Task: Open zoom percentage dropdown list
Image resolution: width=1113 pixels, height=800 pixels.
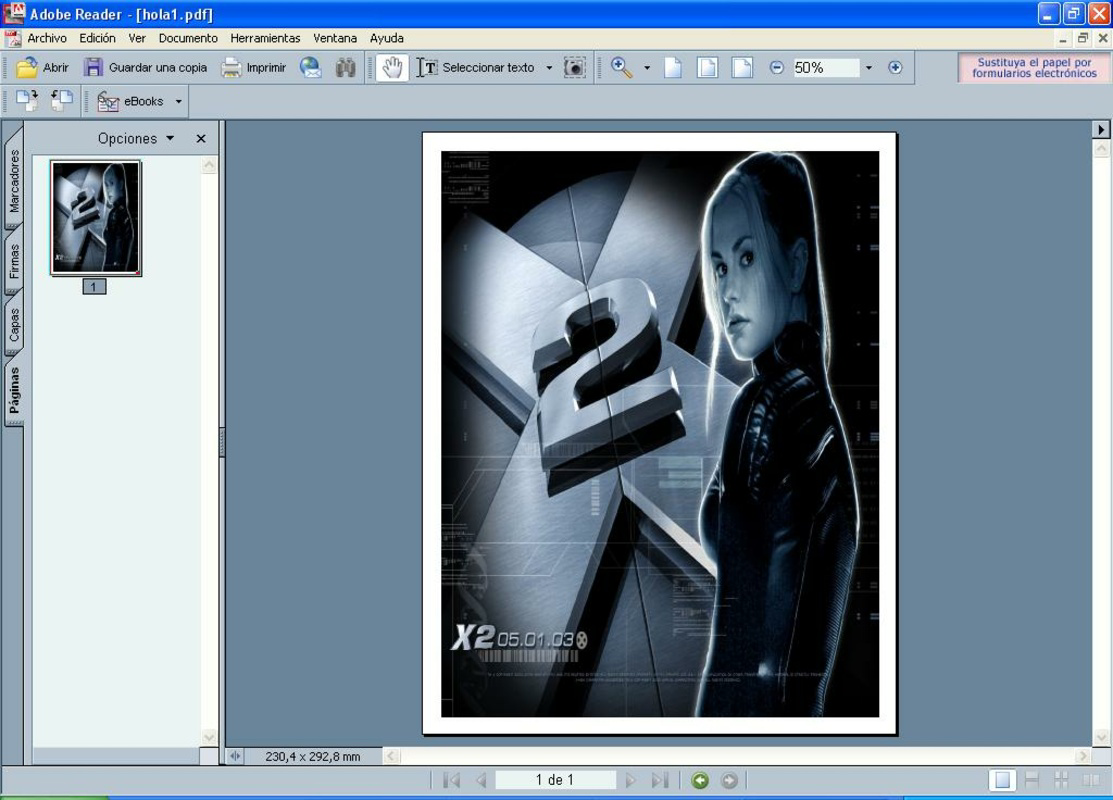Action: (869, 68)
